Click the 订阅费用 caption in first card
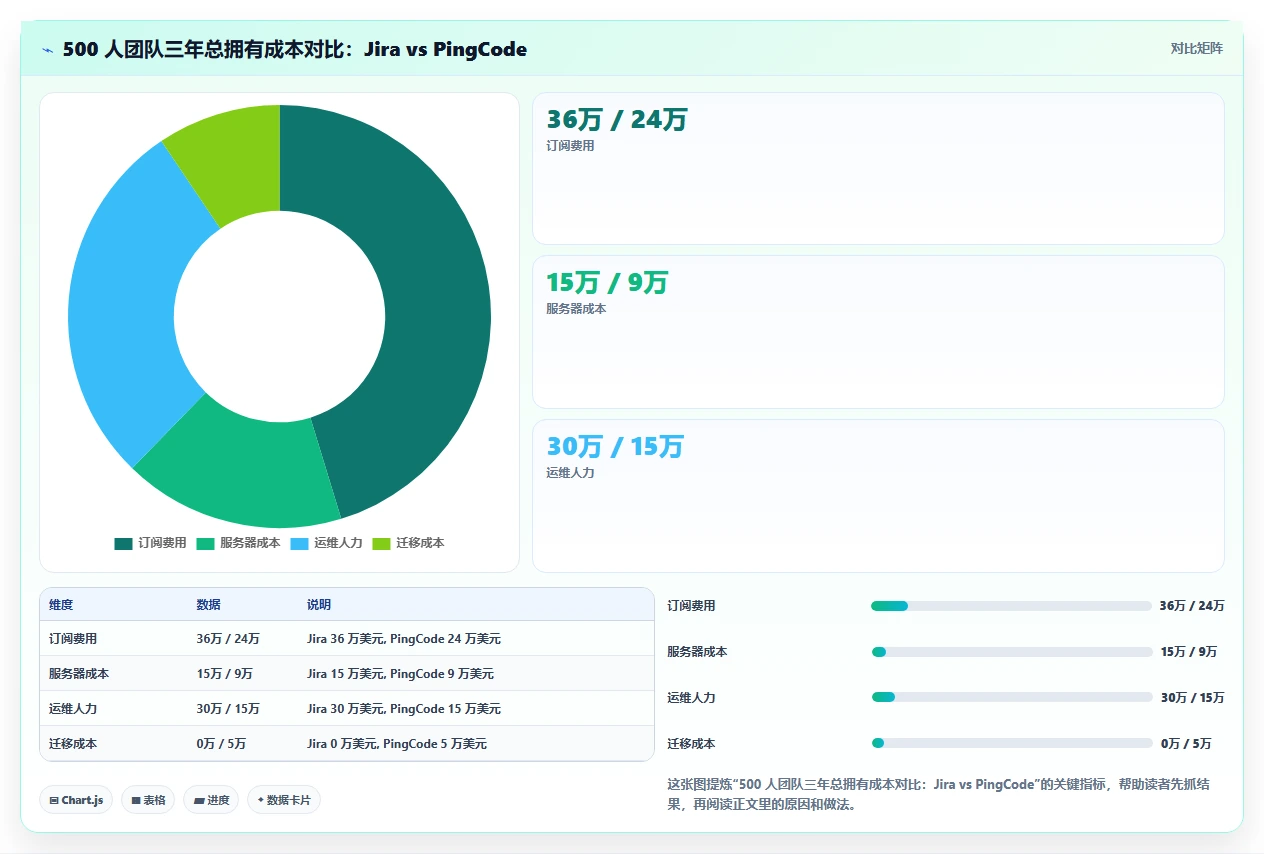The image size is (1264, 854). 570,146
